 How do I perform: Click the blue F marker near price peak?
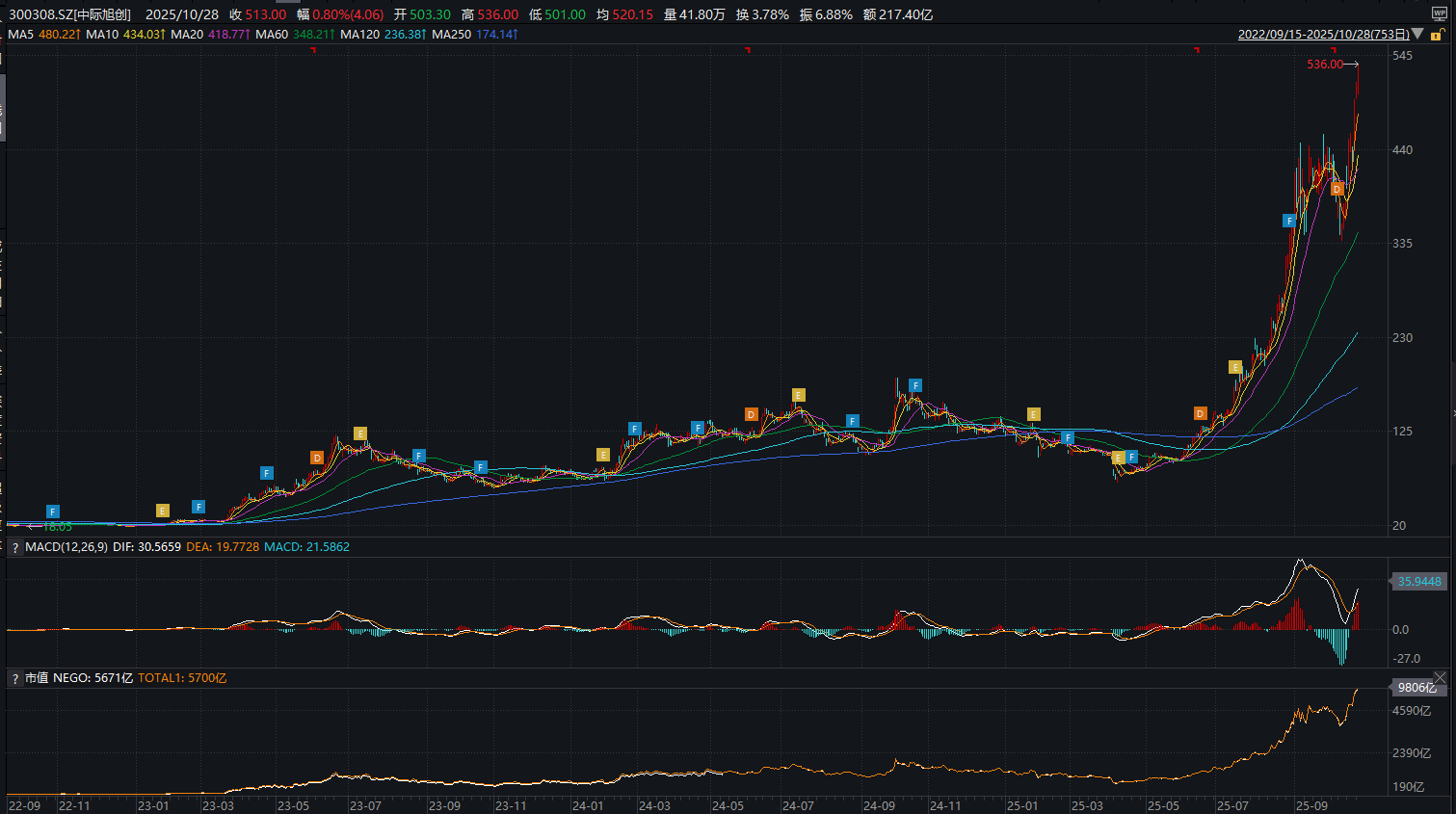[1288, 221]
